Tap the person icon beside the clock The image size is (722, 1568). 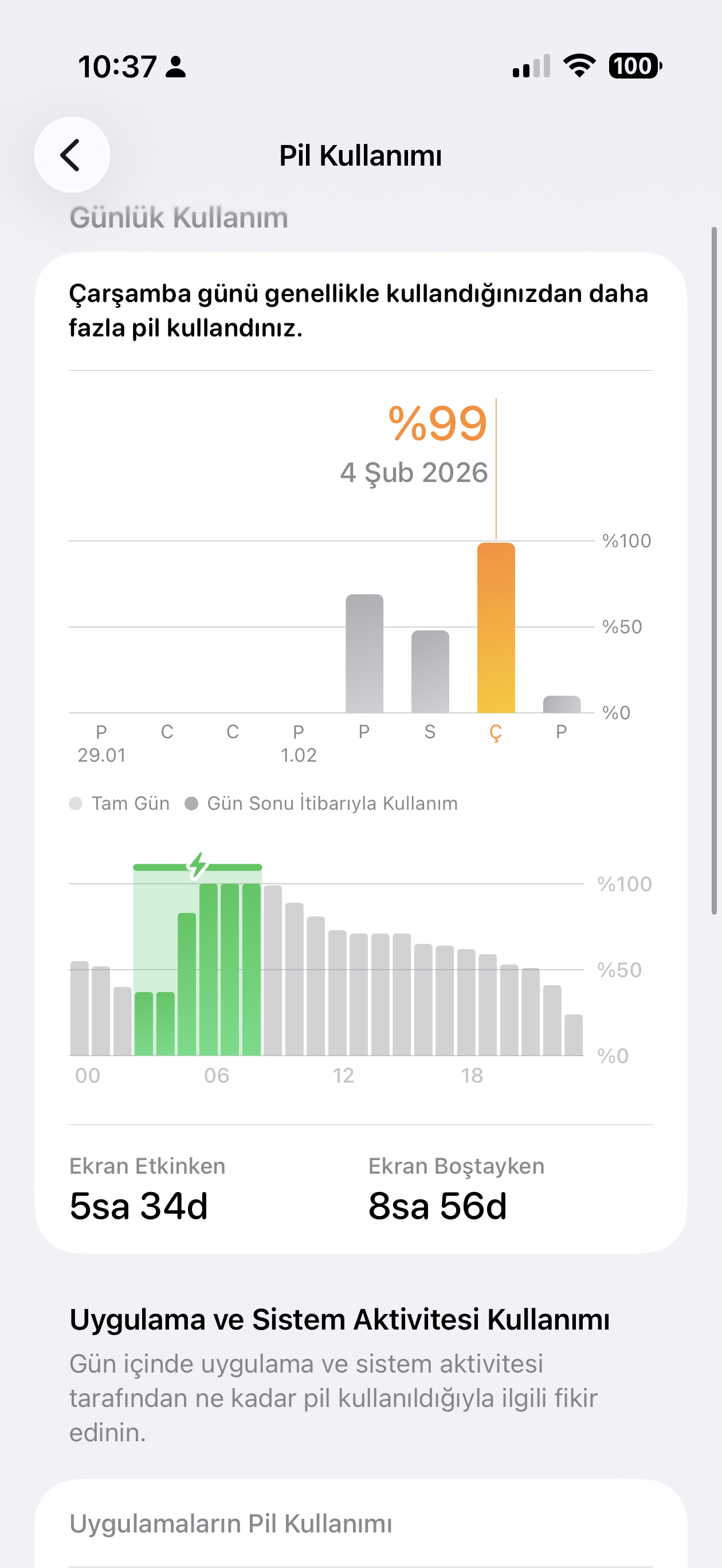point(176,67)
